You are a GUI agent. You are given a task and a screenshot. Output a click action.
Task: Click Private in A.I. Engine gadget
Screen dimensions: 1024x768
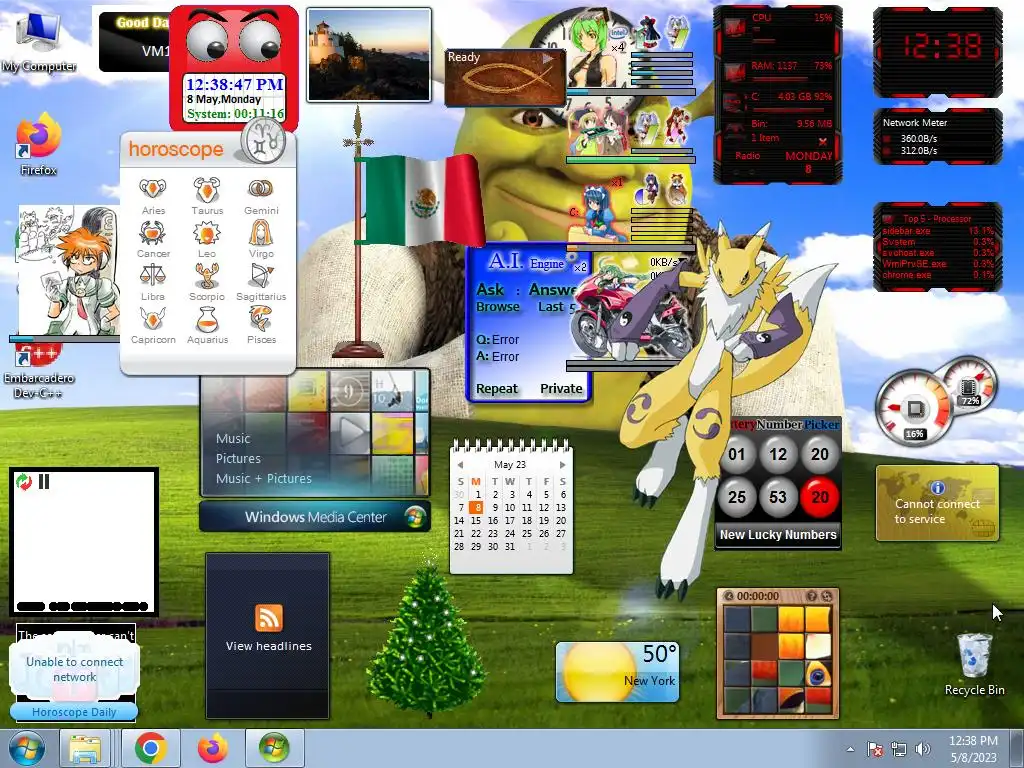pos(561,389)
